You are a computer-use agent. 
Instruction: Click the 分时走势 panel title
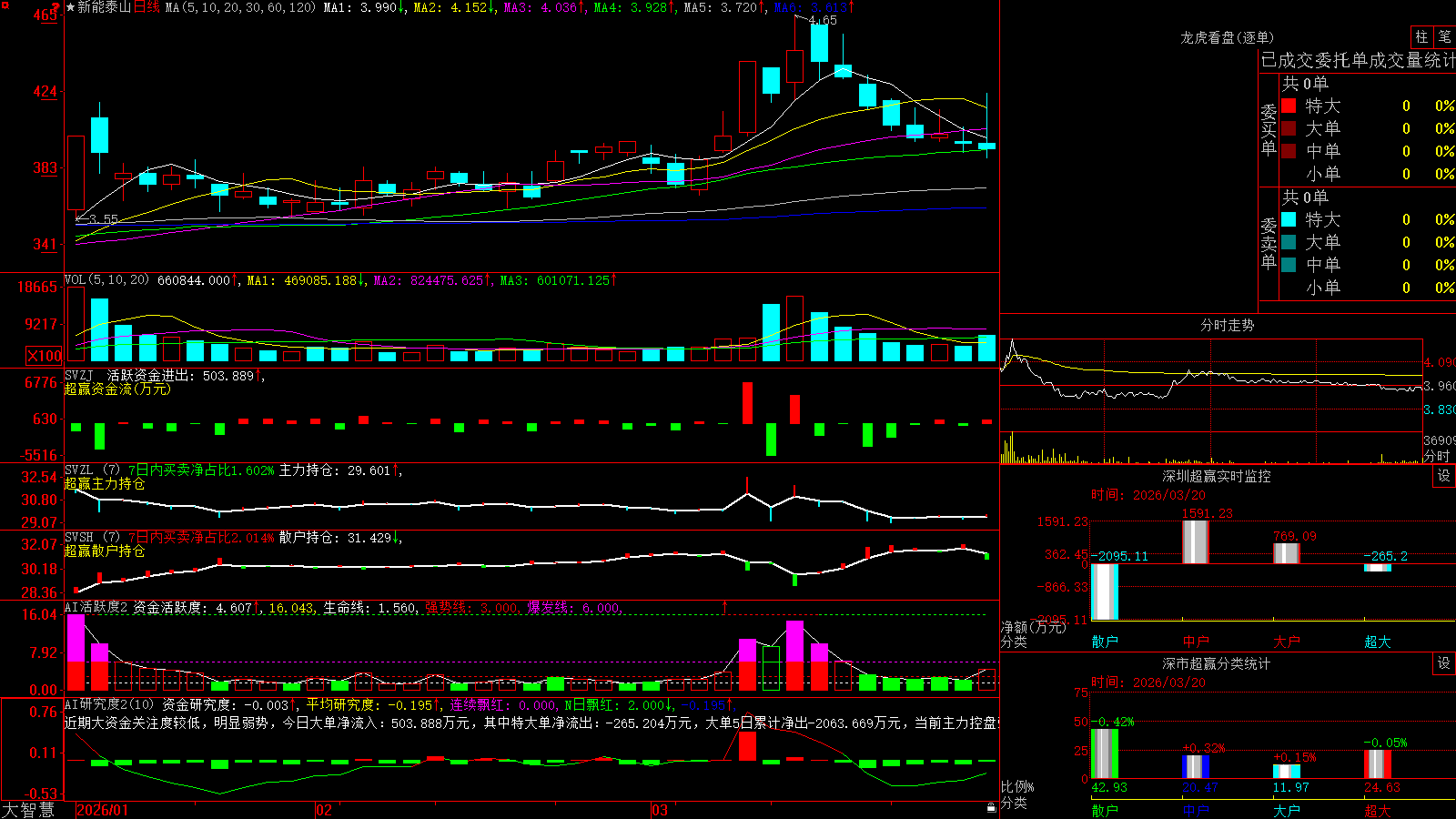(x=1228, y=325)
